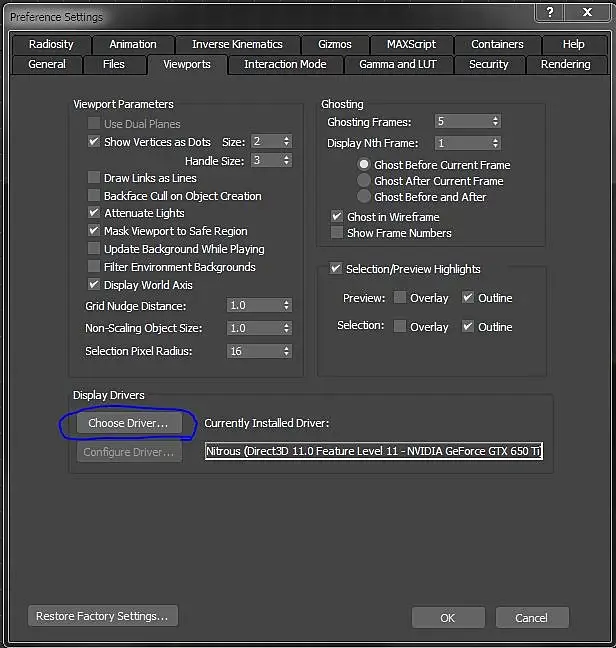Screen dimensions: 616x648
Task: Uncheck Selection Outline checkbox
Action: [468, 326]
